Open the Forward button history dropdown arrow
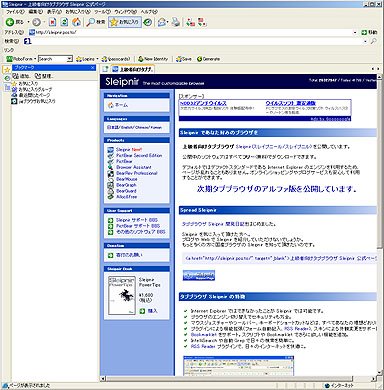This screenshot has height=390, width=384. pyautogui.click(x=44, y=22)
